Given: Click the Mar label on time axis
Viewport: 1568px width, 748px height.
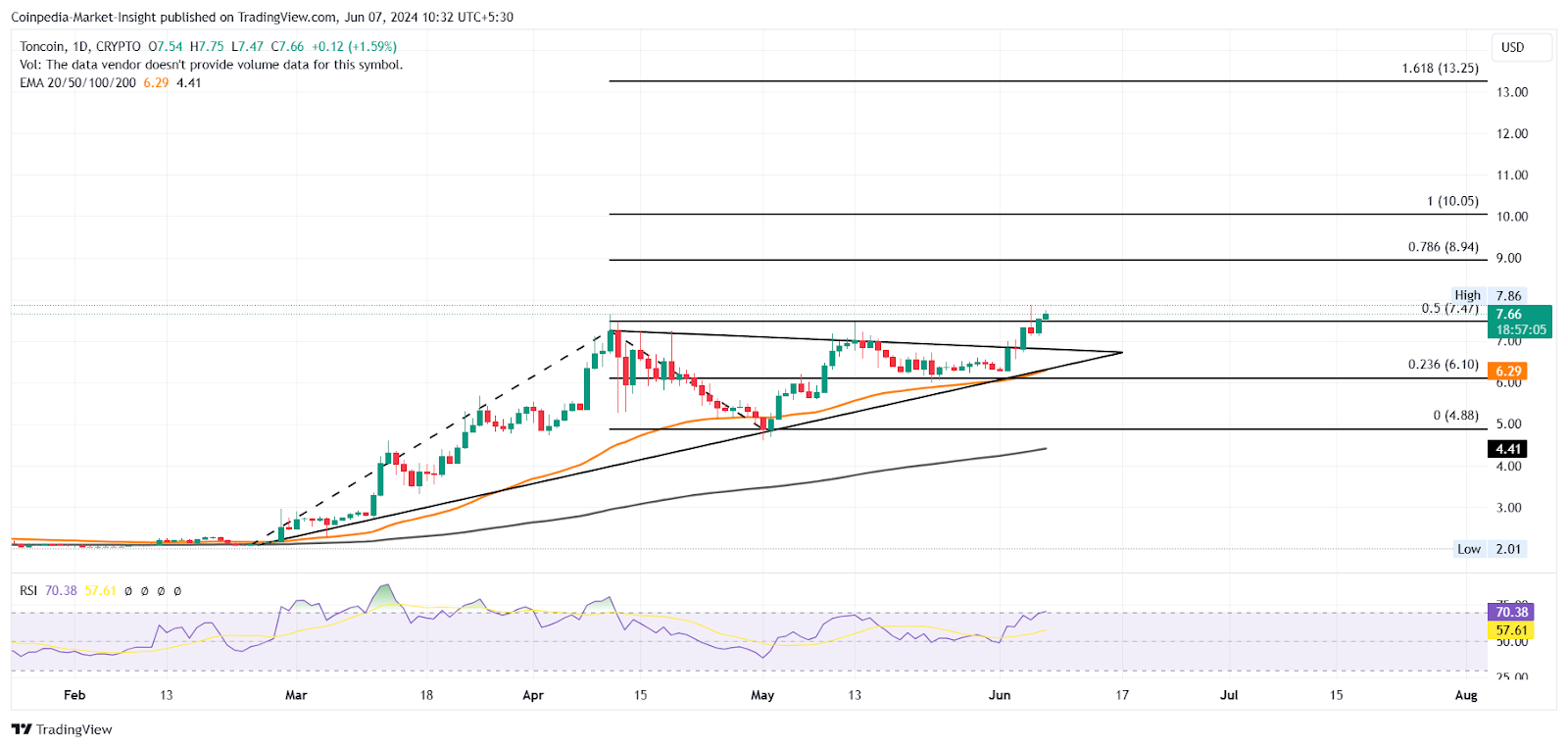Looking at the screenshot, I should click(x=296, y=695).
